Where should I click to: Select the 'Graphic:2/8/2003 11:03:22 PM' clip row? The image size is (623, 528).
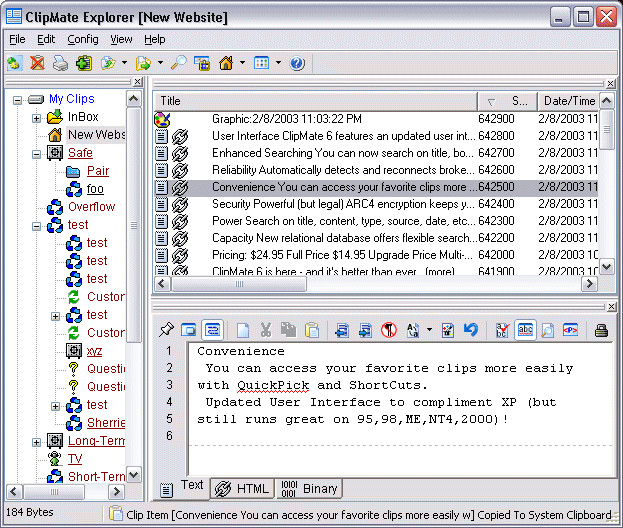pos(376,119)
